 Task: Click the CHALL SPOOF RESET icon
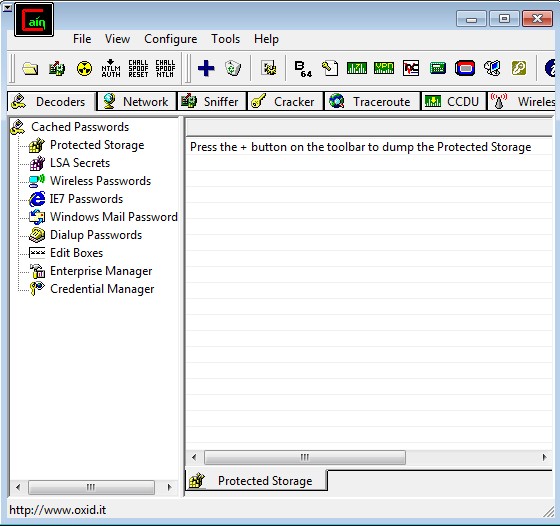138,68
